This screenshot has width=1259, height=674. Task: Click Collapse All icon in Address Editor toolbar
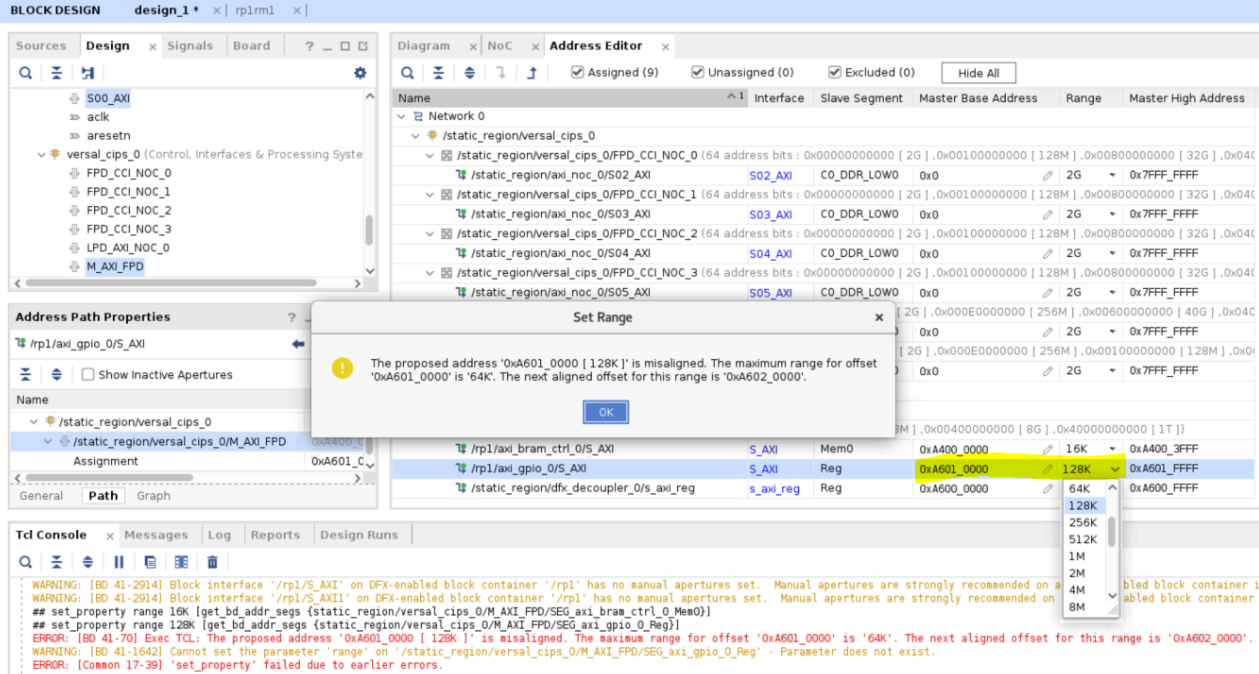click(438, 73)
